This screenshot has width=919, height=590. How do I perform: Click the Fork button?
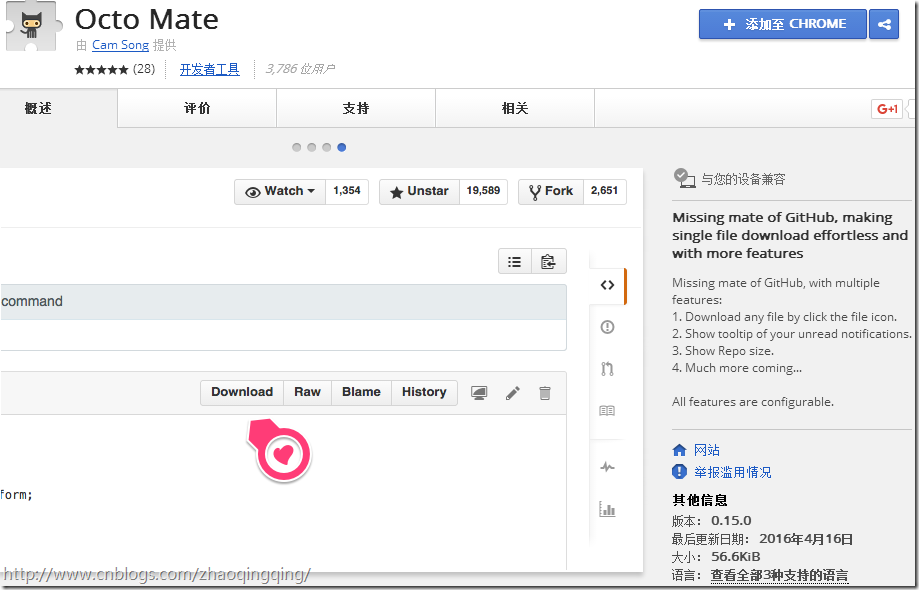(551, 192)
